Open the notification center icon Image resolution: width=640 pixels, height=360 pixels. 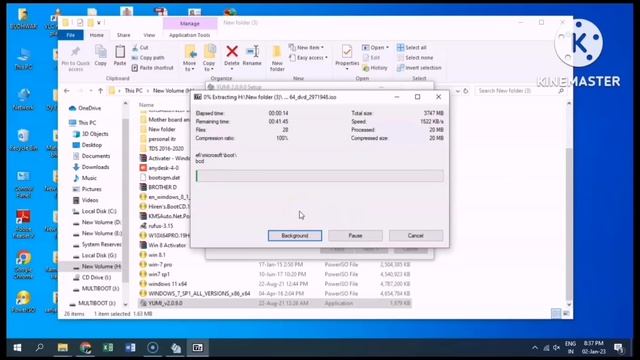point(619,348)
